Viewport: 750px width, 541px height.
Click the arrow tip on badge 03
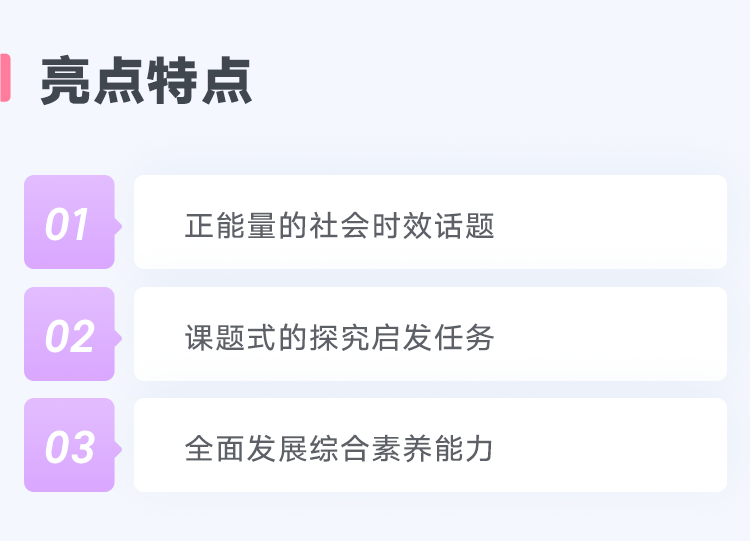(118, 449)
